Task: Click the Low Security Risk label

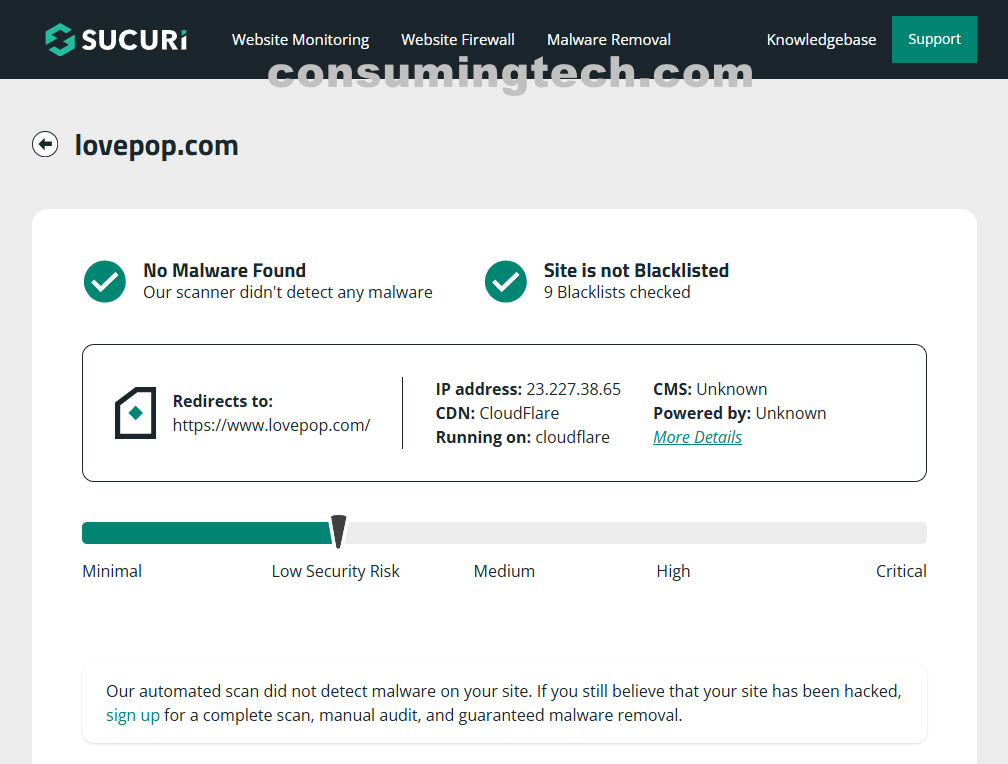Action: click(x=335, y=571)
